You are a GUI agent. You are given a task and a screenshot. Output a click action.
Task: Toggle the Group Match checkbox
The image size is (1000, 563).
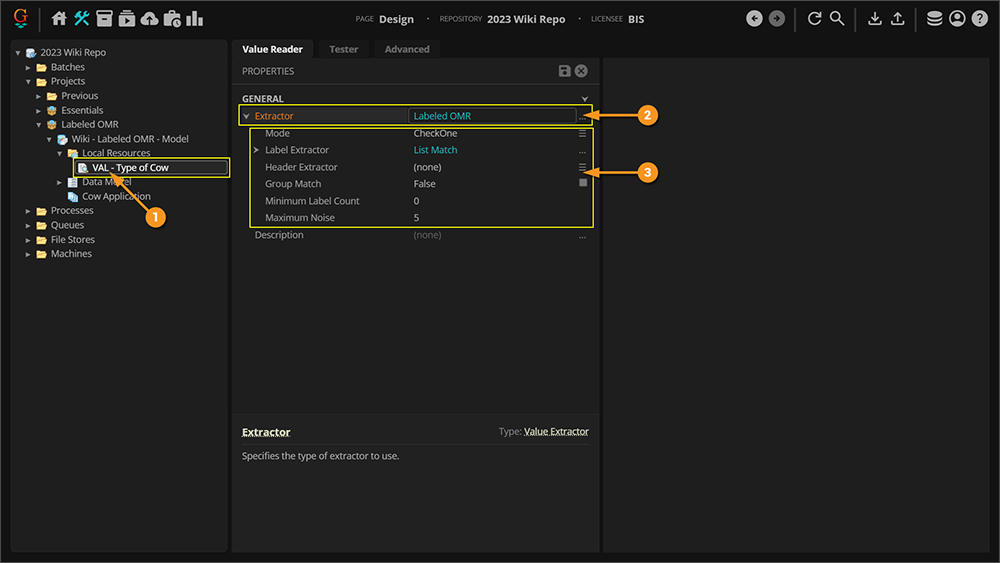pyautogui.click(x=583, y=184)
